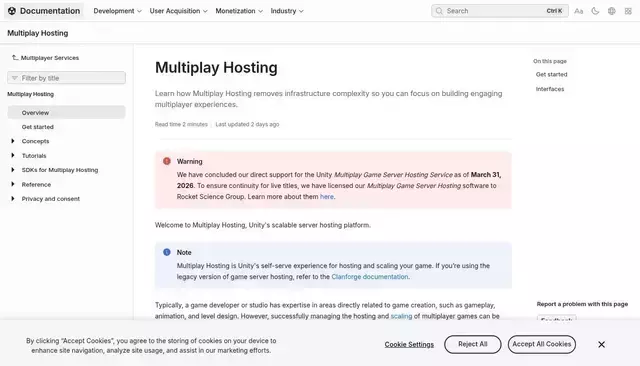Expand the Concepts tree arrow

[13, 141]
